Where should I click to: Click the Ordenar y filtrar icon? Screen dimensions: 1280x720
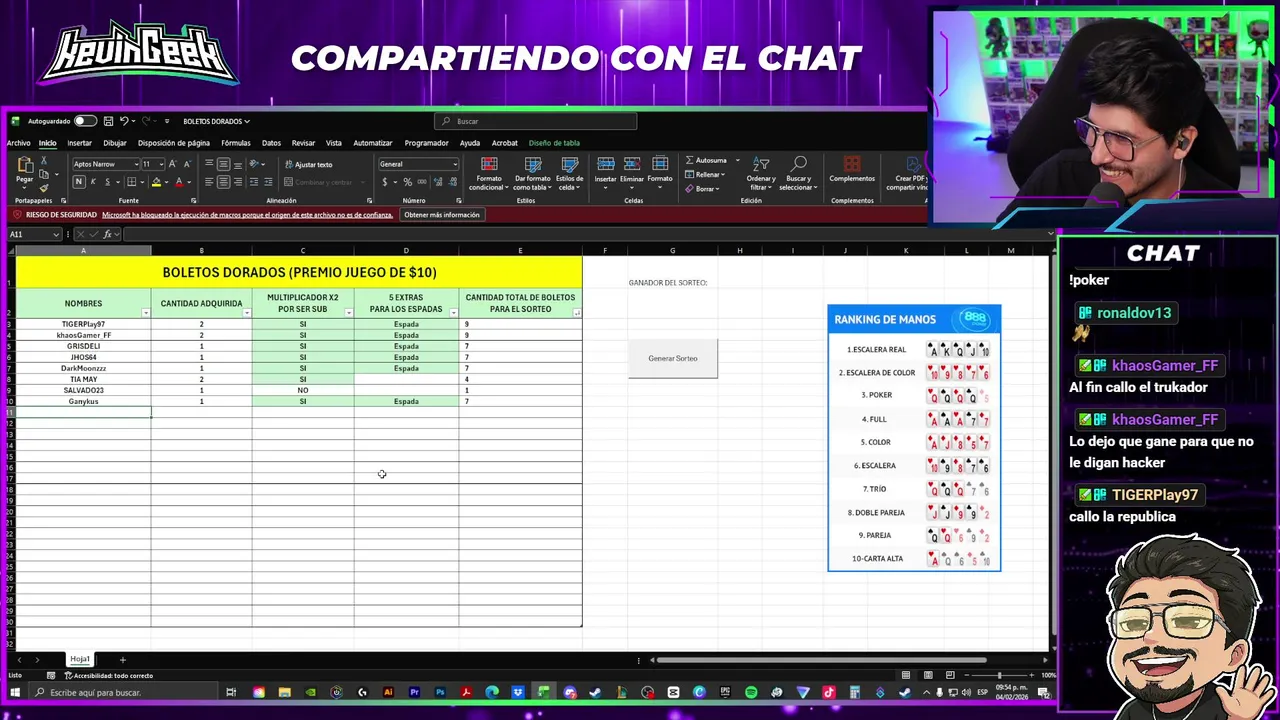click(x=761, y=172)
